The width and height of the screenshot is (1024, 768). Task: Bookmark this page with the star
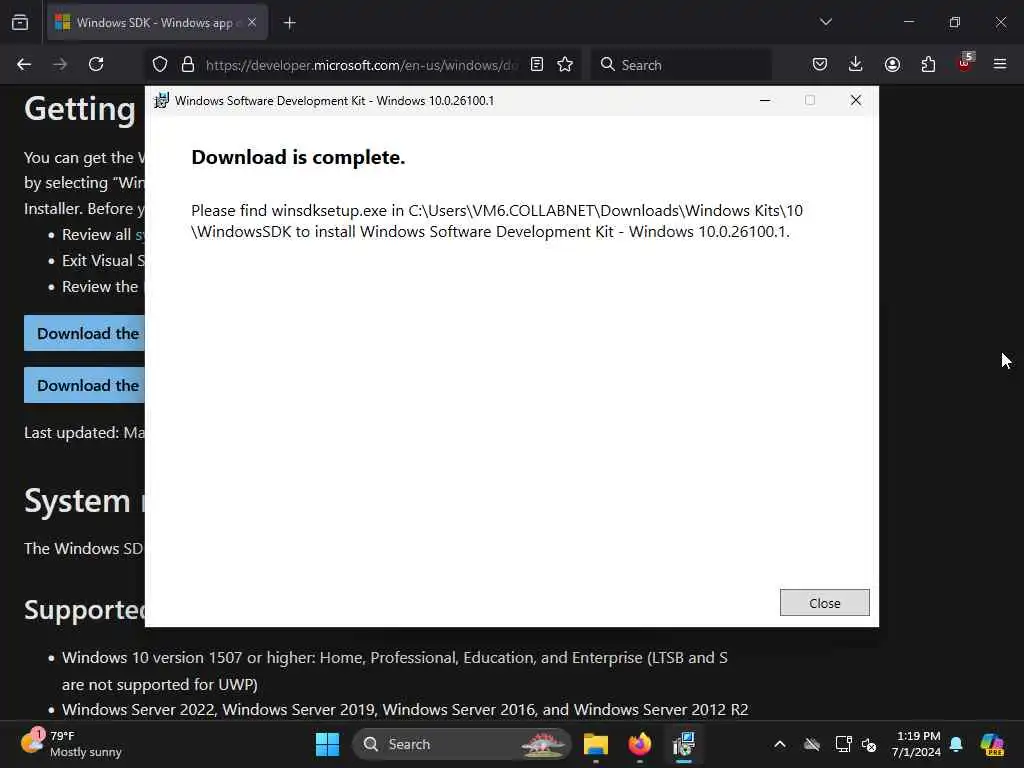(x=565, y=64)
